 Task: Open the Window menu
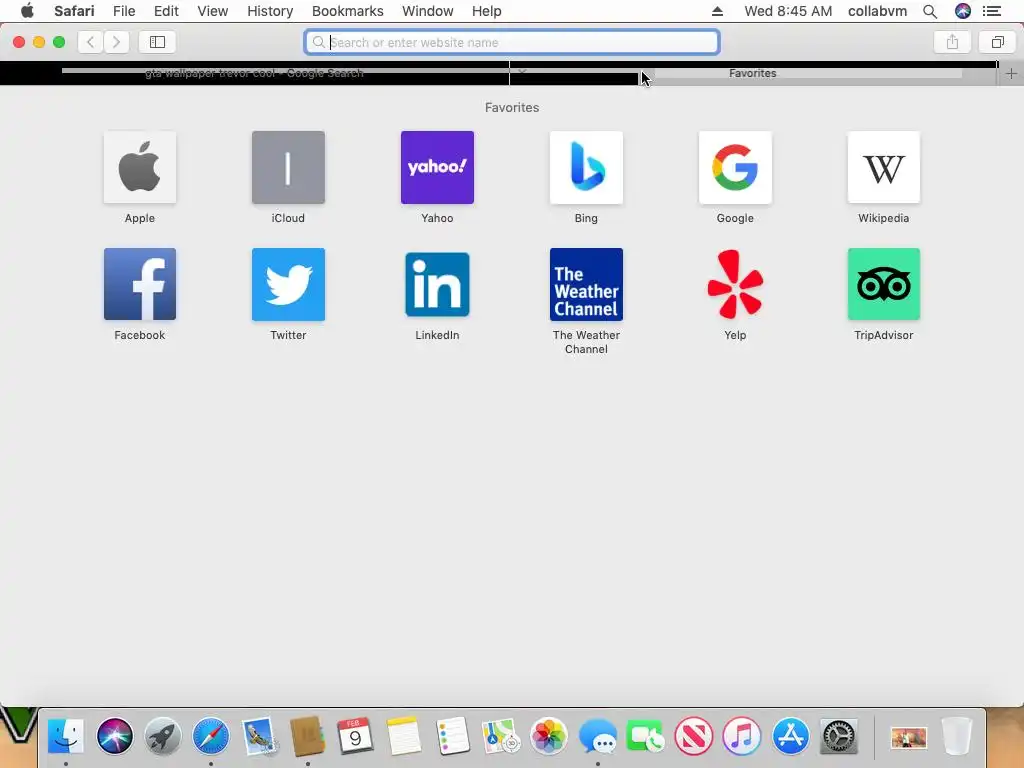(x=427, y=11)
